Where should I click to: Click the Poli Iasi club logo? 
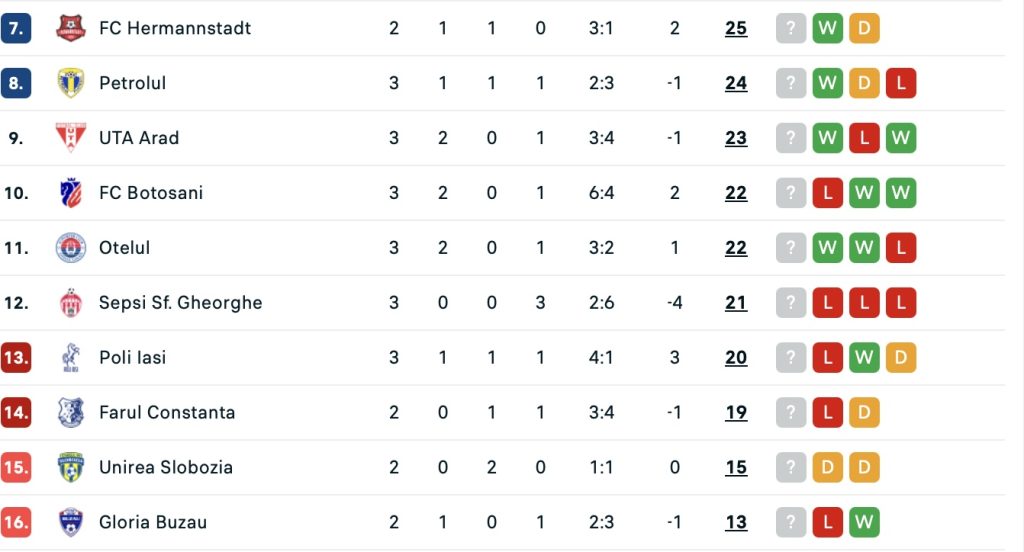pos(71,357)
